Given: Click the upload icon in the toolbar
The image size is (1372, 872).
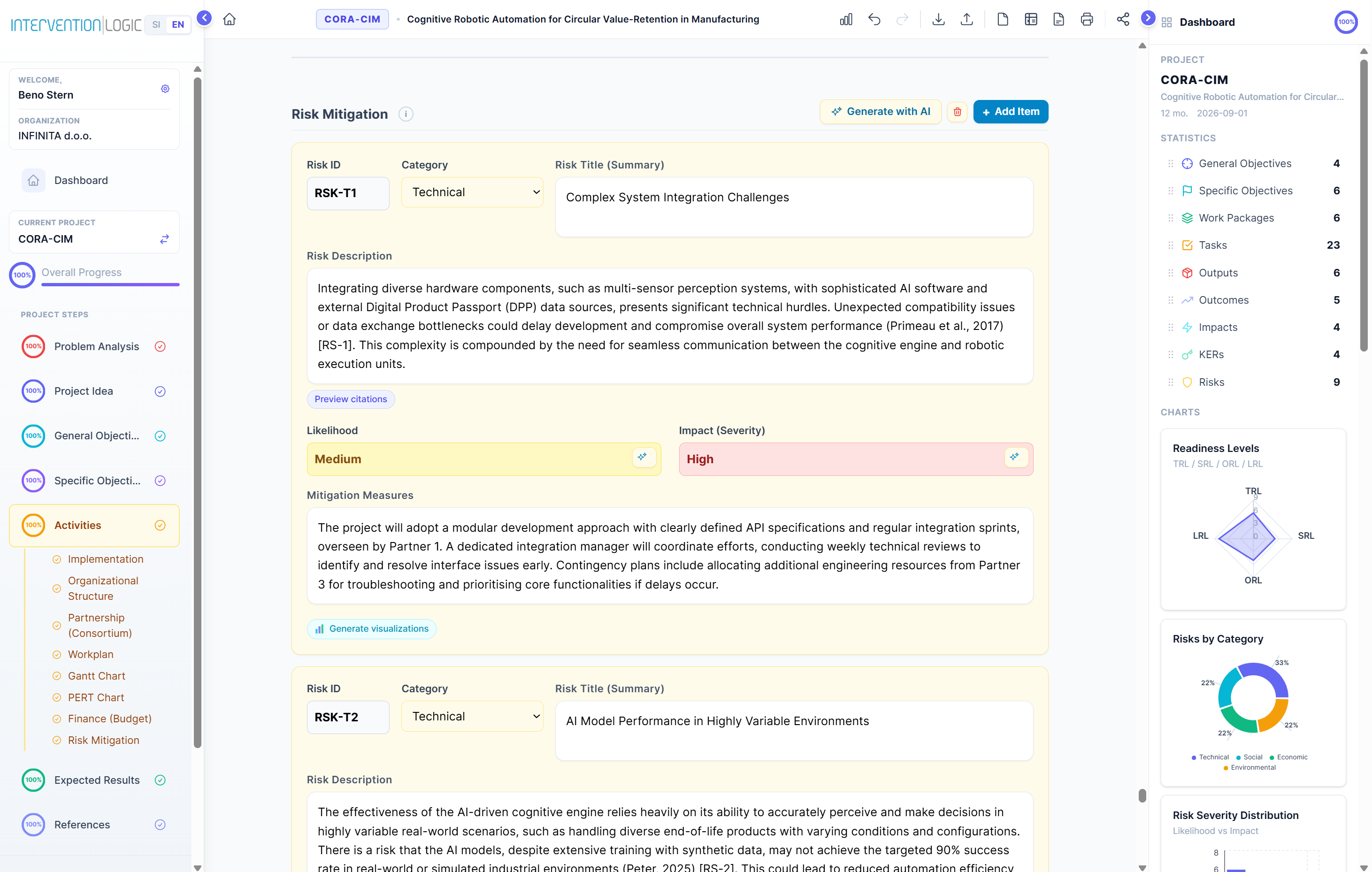Looking at the screenshot, I should click(967, 19).
